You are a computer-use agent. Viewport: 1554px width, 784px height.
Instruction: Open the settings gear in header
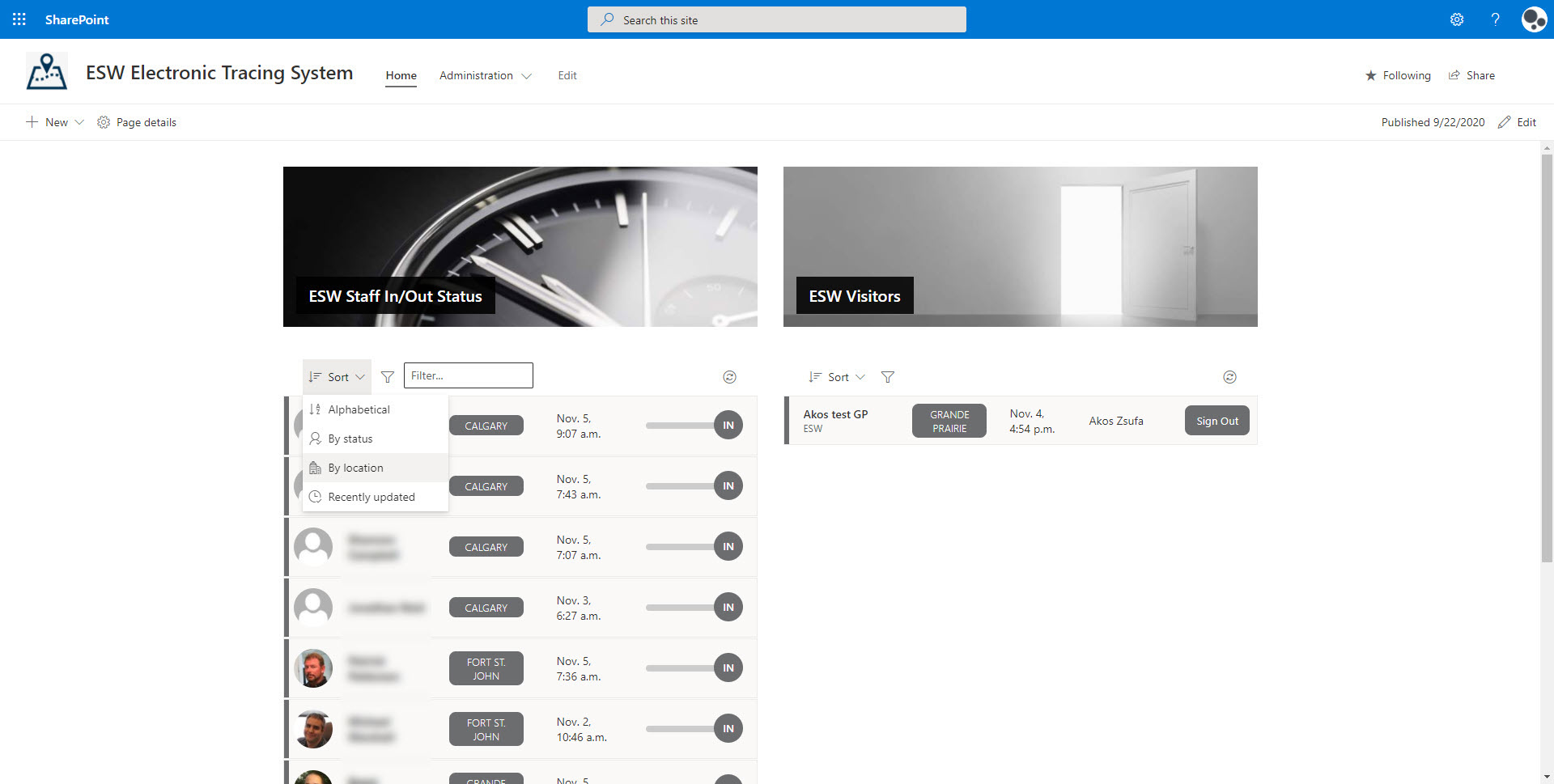coord(1456,19)
